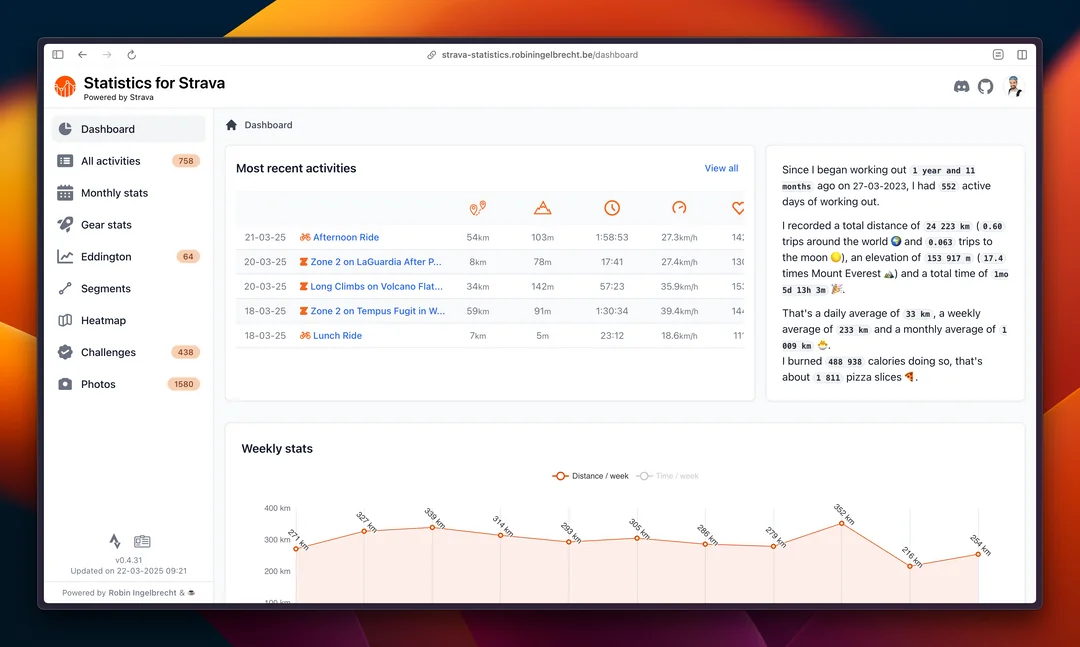The height and width of the screenshot is (647, 1080).
Task: Click the Strava icon above version number
Action: coord(115,541)
